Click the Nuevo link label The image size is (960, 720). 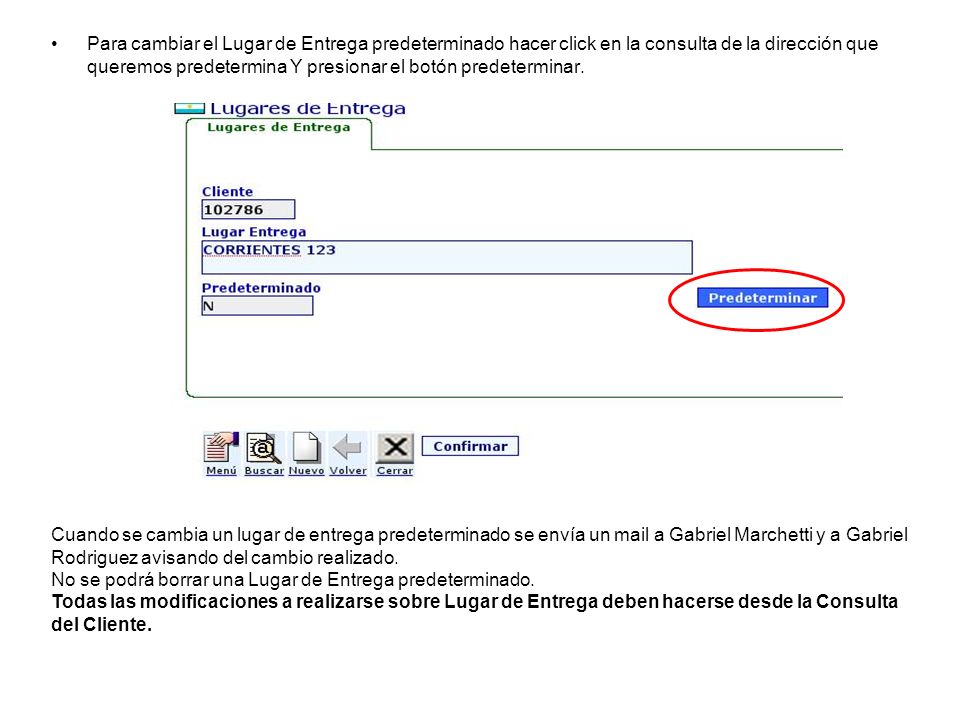306,471
